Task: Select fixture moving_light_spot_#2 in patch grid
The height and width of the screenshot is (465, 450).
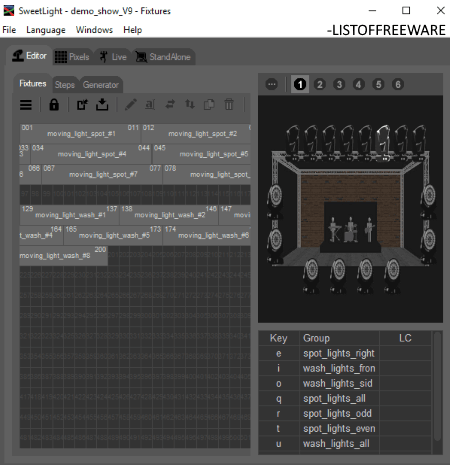Action: [x=196, y=134]
